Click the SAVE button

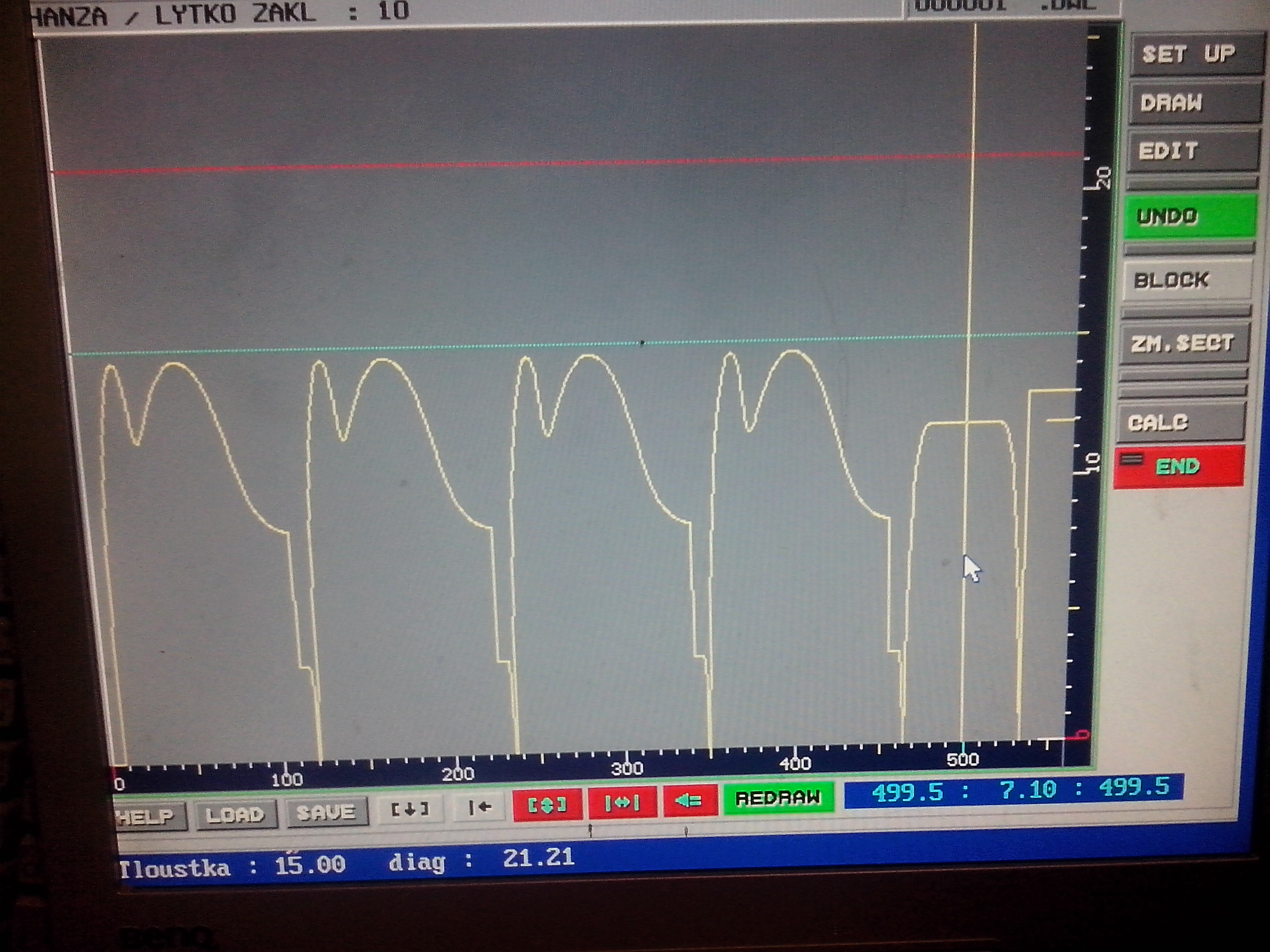pyautogui.click(x=325, y=812)
